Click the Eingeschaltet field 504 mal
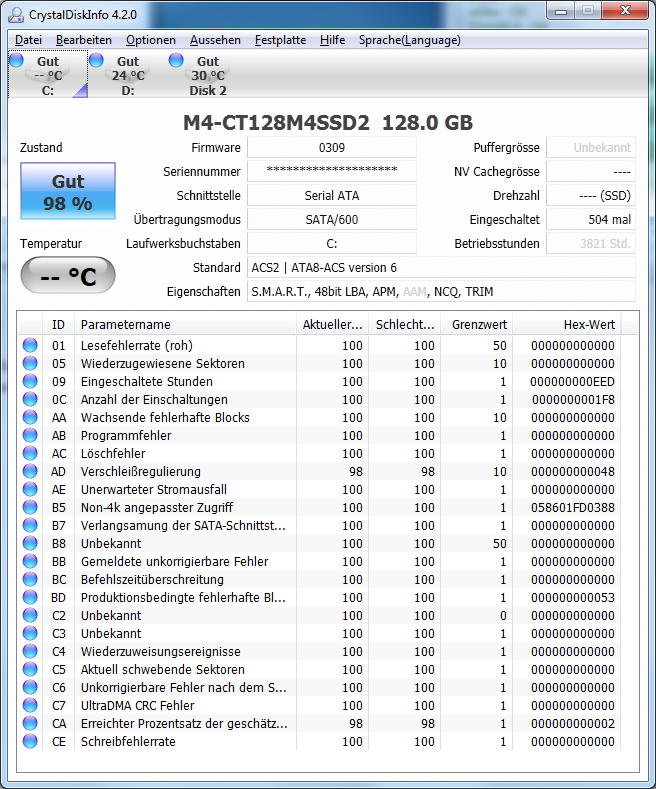656x789 pixels. pyautogui.click(x=591, y=219)
